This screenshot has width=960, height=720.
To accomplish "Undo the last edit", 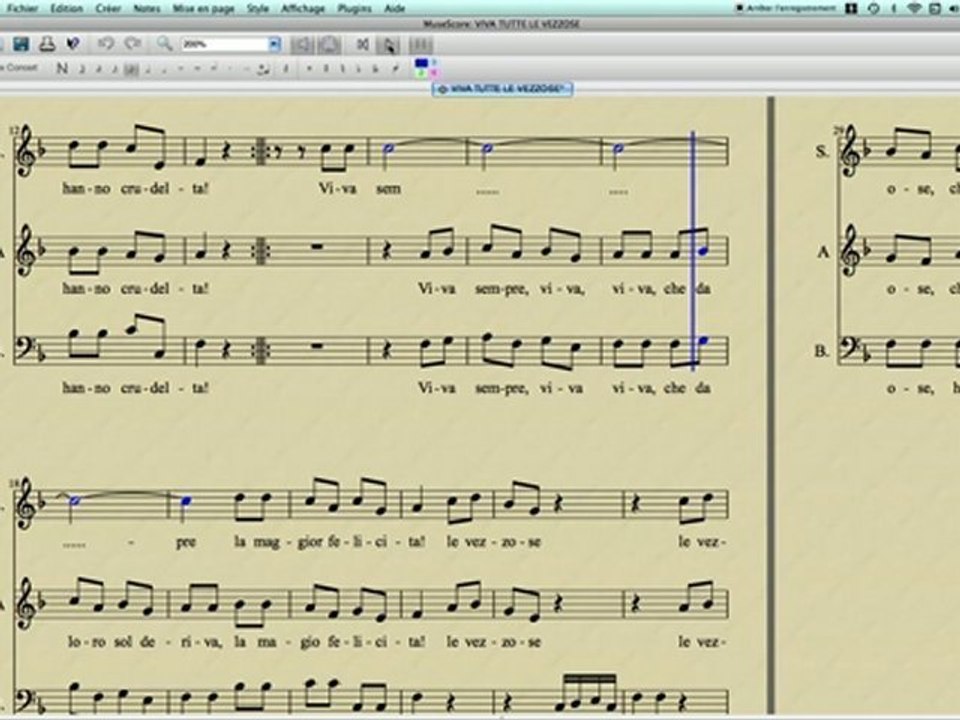I will (x=106, y=43).
